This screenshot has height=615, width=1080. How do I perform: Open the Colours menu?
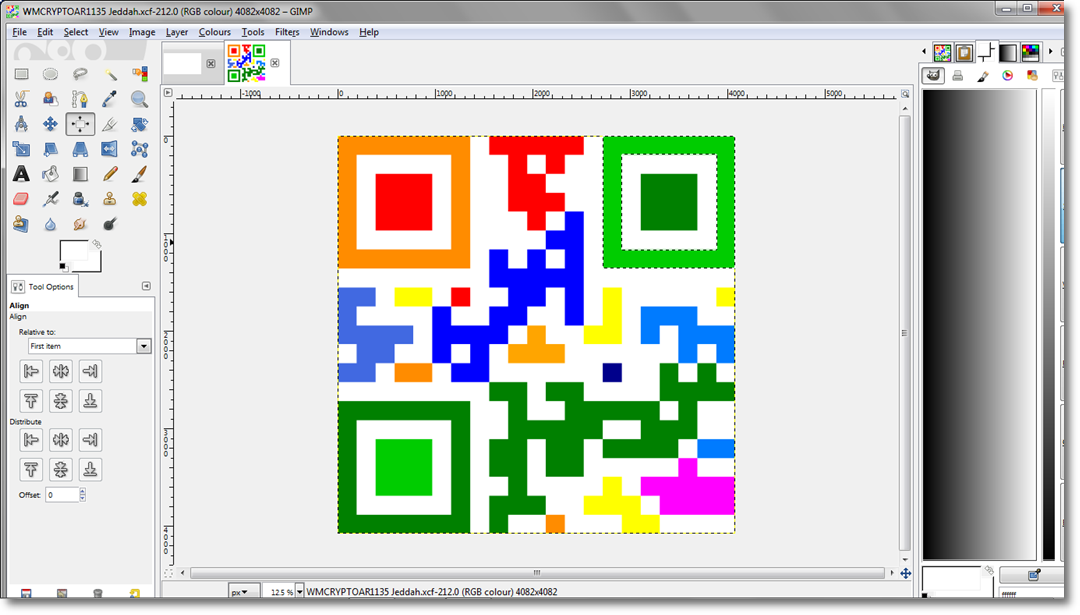214,32
